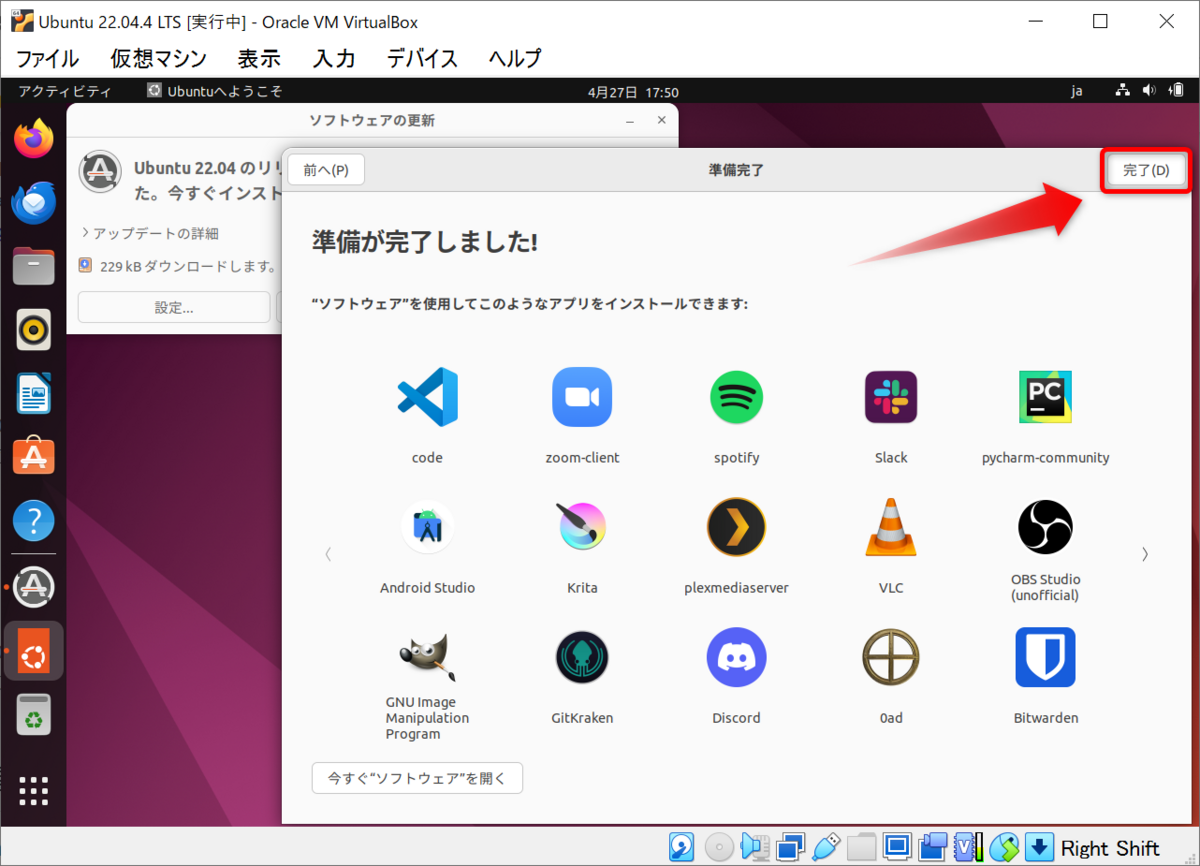1200x866 pixels.
Task: Click the pycharm-community app icon
Action: [1046, 397]
